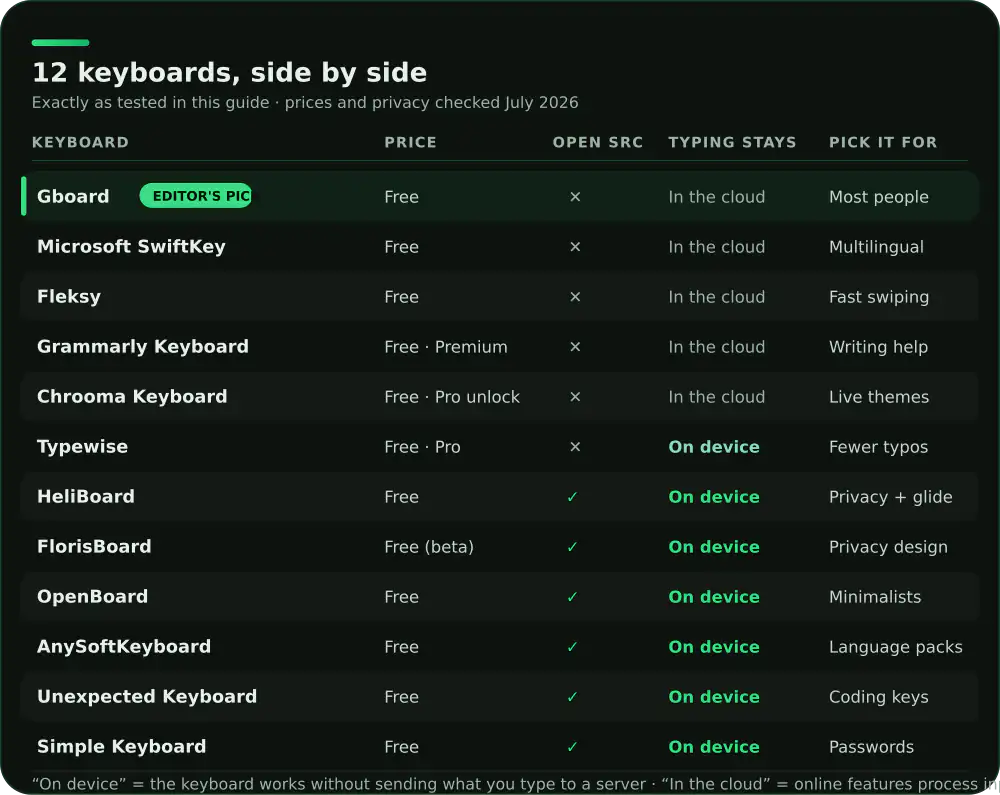
Task: Click the Editor's Pick badge next to Gboard
Action: tap(195, 196)
